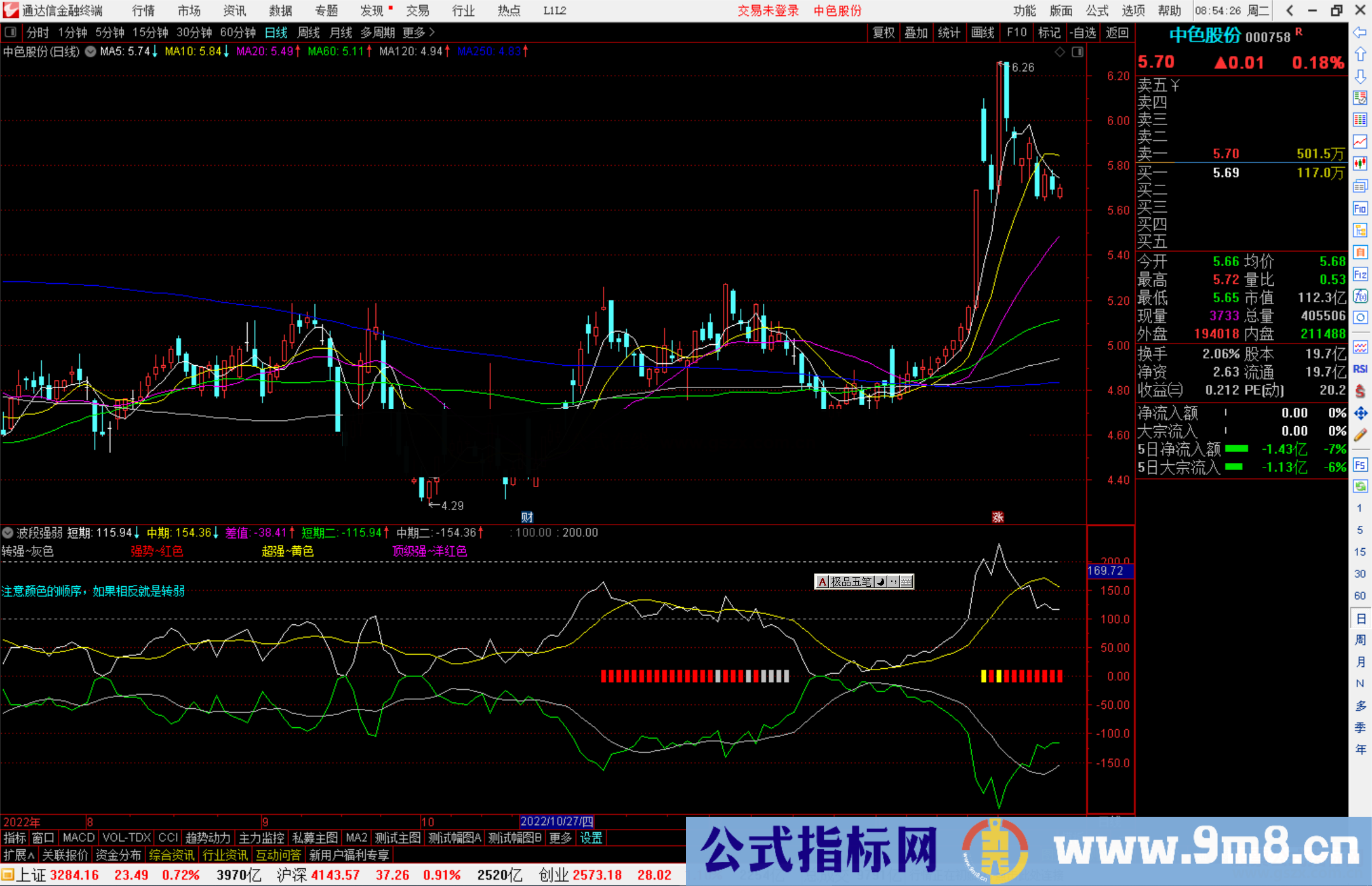1372x886 pixels.
Task: Click the title bar left chevron navigation icon
Action: [1289, 10]
